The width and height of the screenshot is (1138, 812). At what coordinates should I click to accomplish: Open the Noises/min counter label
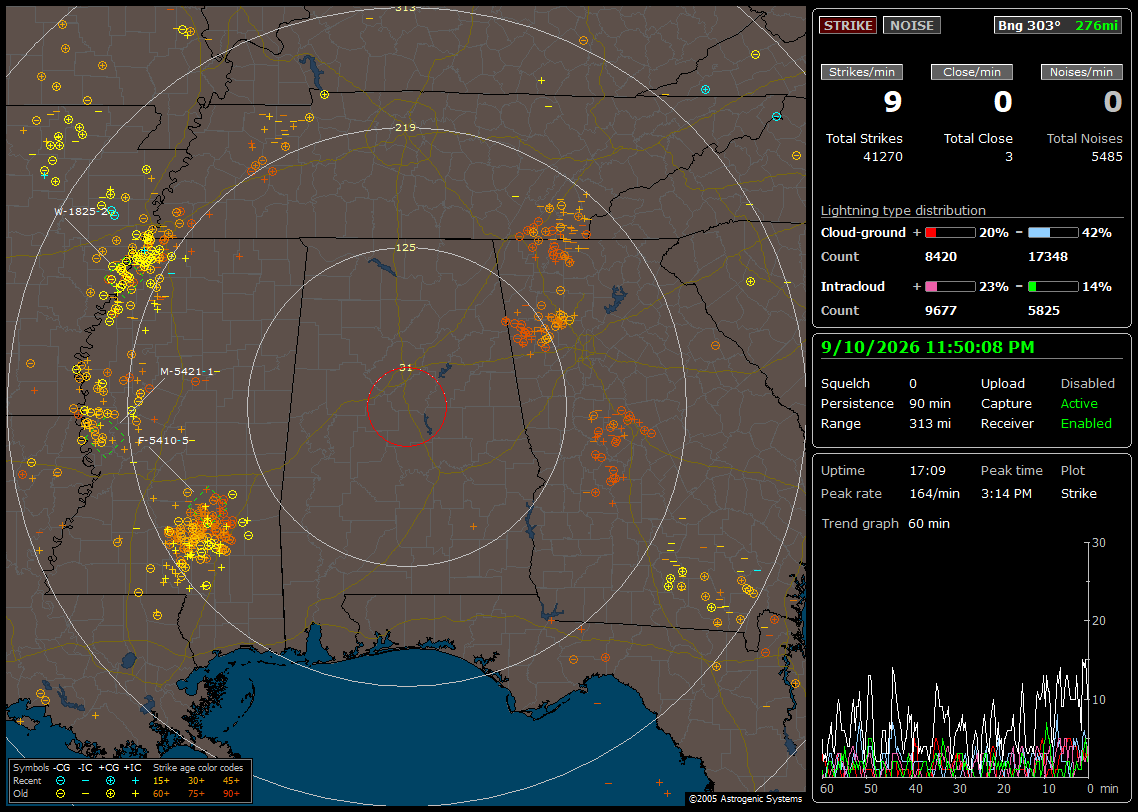1081,72
